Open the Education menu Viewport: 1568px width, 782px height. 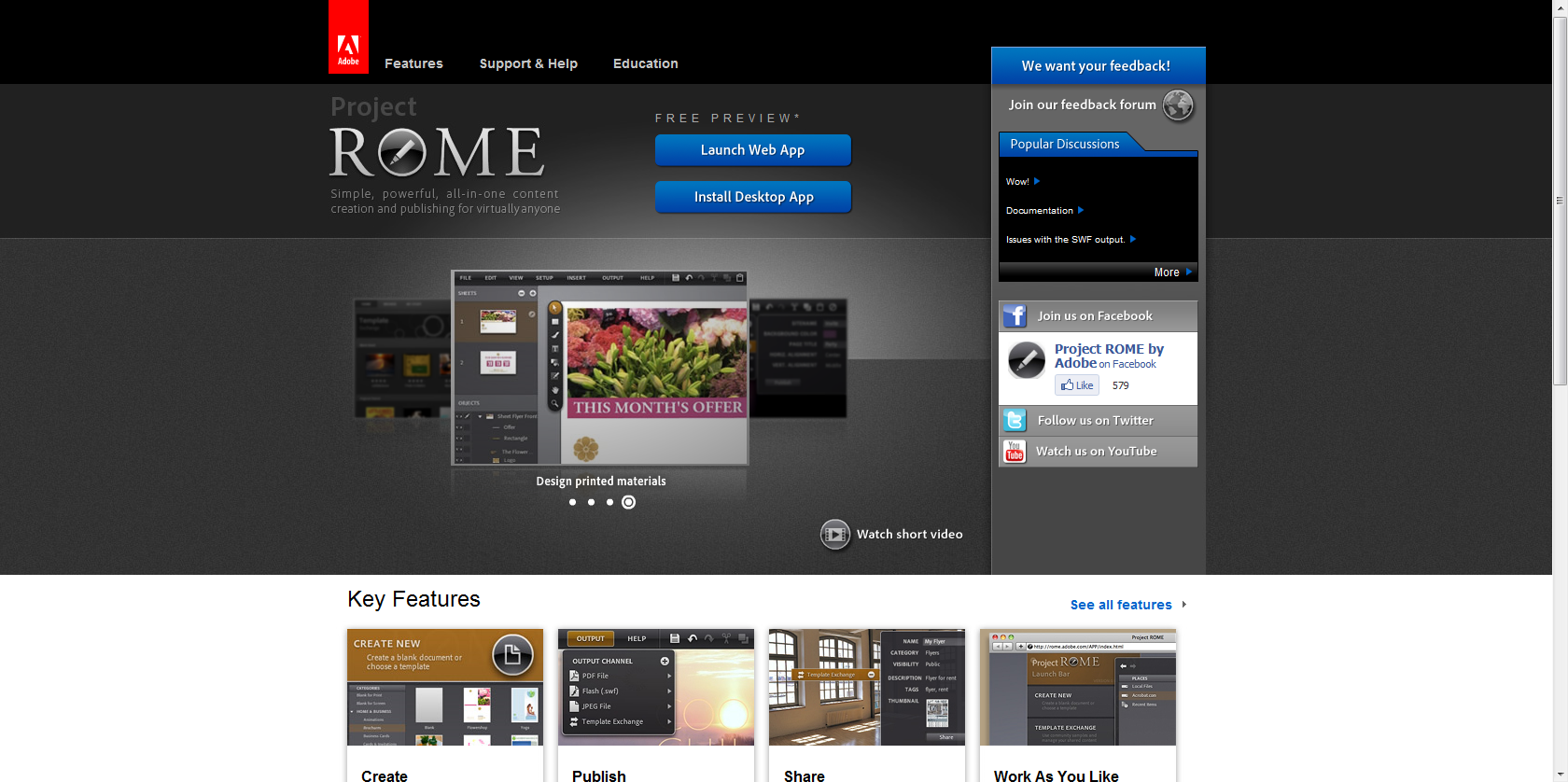646,63
